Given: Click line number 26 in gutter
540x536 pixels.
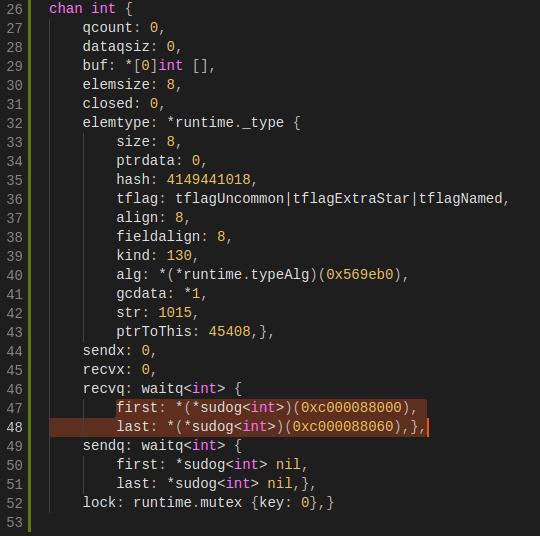Looking at the screenshot, I should point(14,9).
